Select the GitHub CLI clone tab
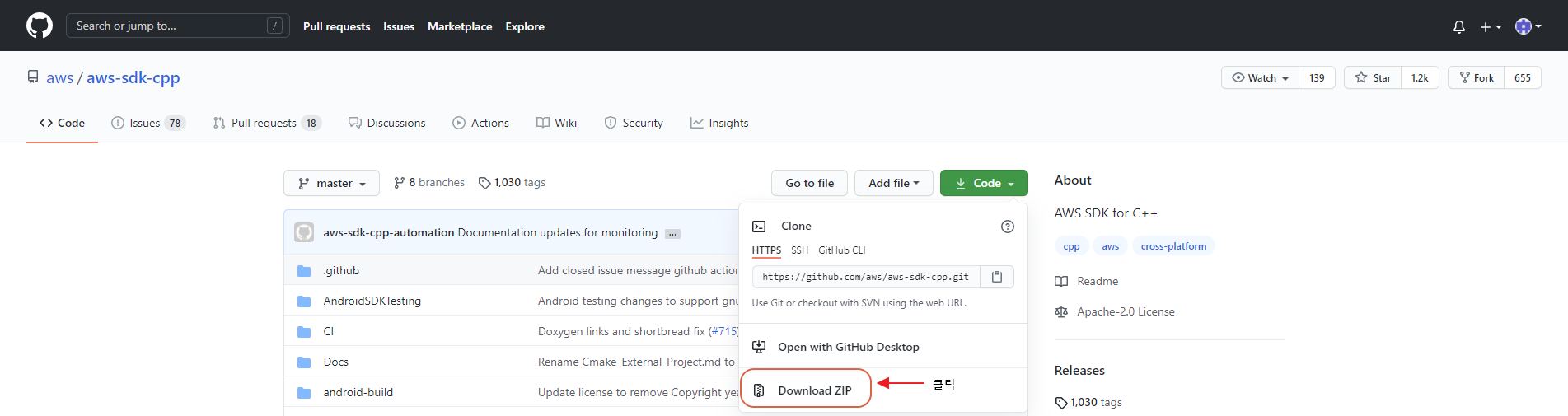The width and height of the screenshot is (1568, 416). coord(841,250)
